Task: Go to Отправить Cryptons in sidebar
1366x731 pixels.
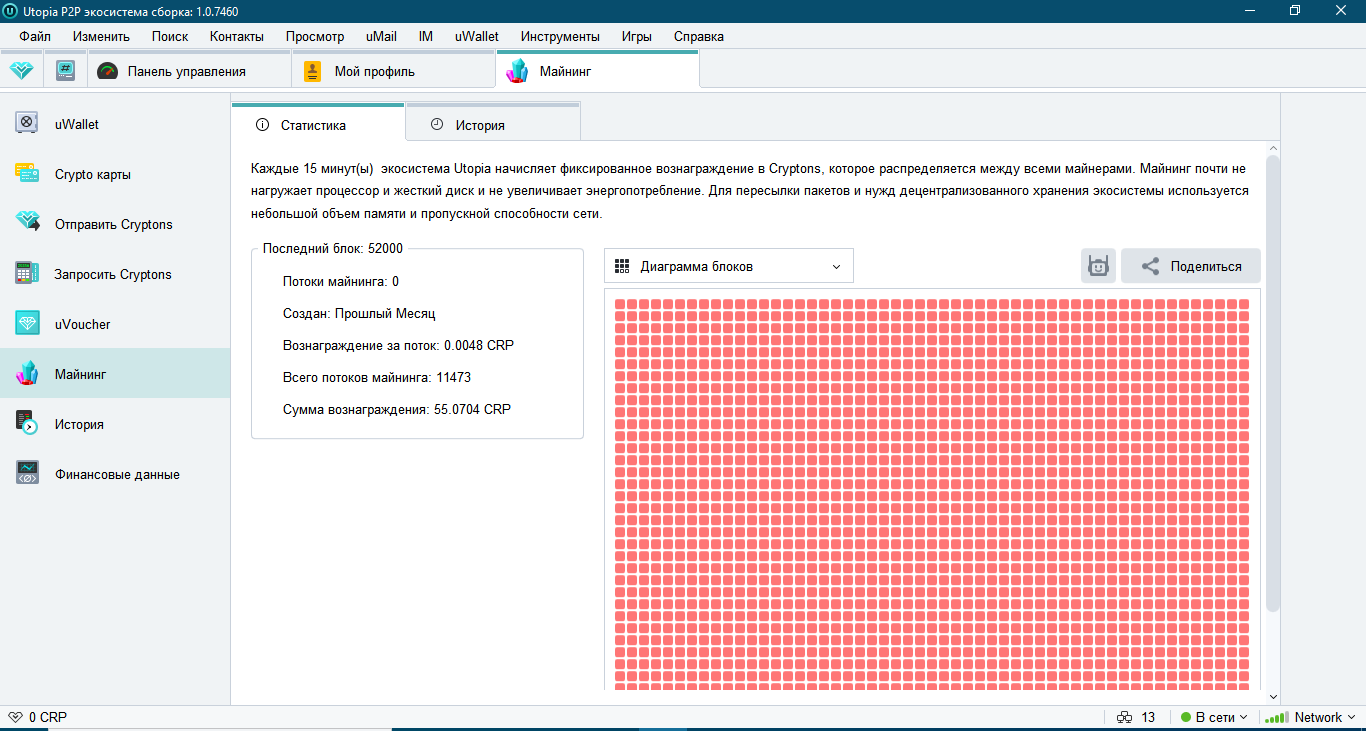Action: pyautogui.click(x=115, y=224)
